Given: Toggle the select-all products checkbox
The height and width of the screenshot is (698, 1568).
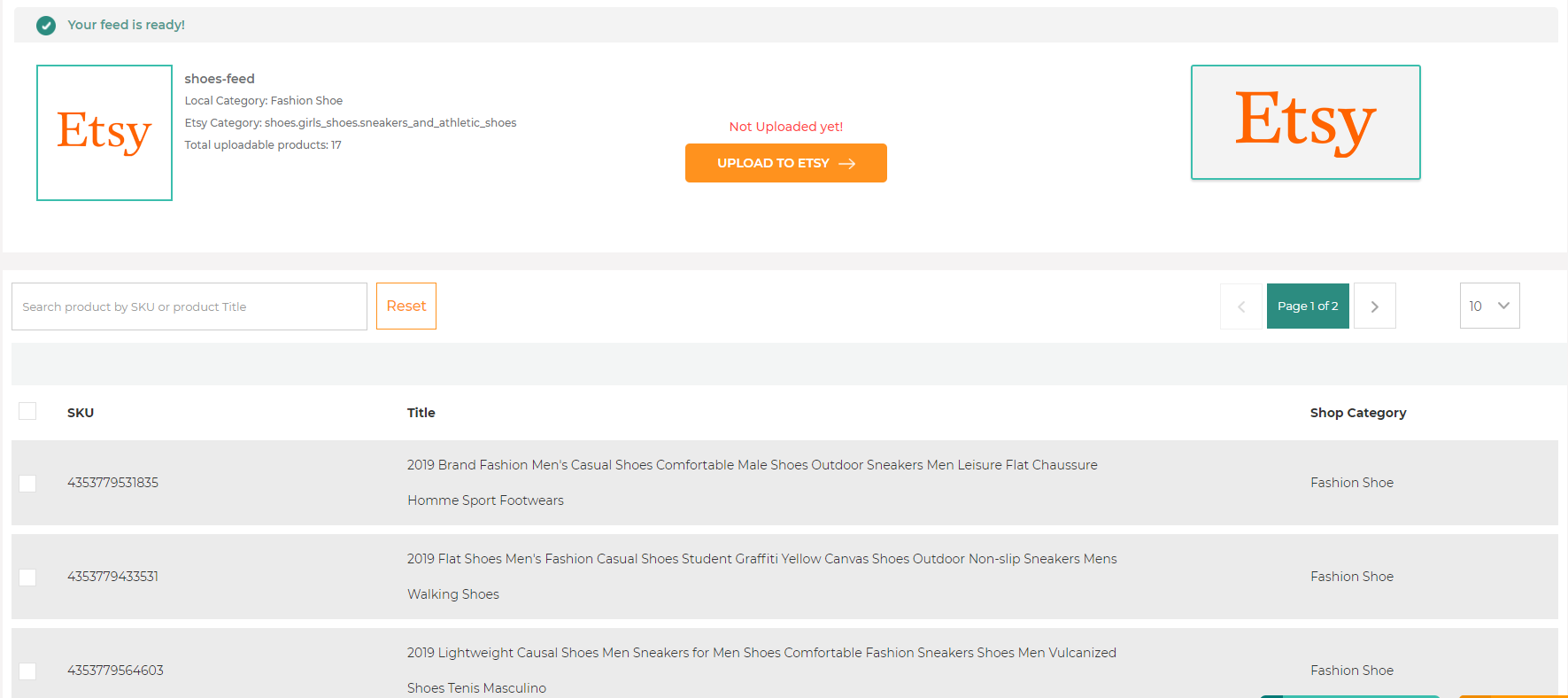Looking at the screenshot, I should pyautogui.click(x=27, y=411).
